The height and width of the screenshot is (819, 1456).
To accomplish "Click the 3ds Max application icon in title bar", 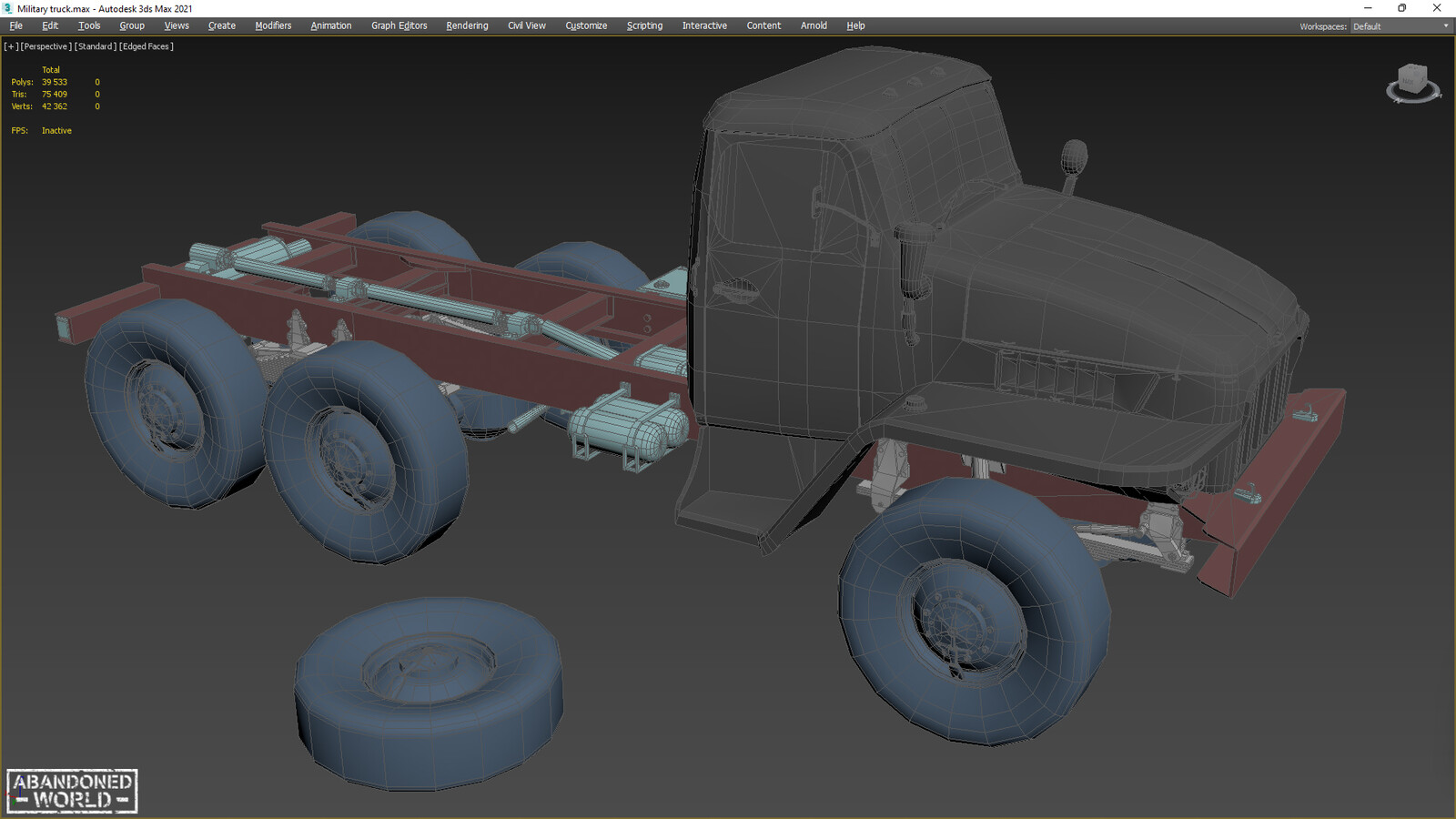I will coord(8,8).
